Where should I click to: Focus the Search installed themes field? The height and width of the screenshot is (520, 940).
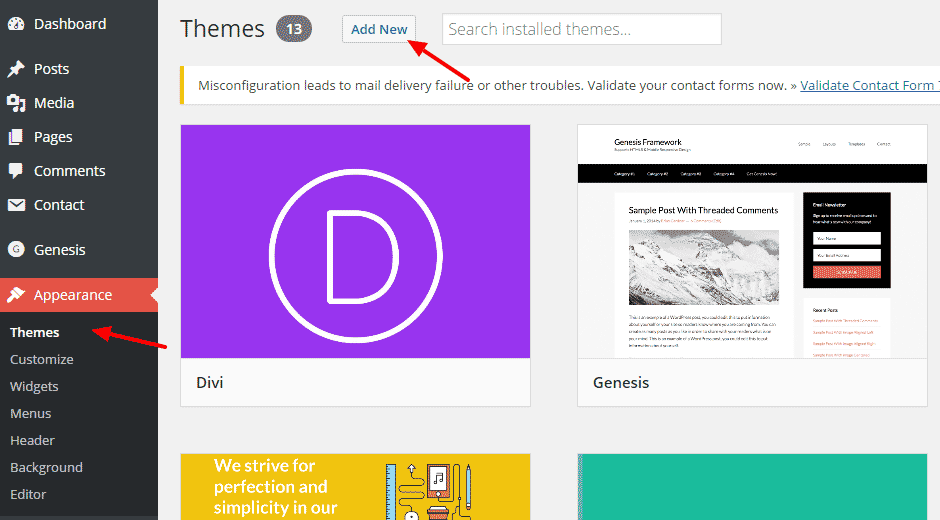coord(582,29)
